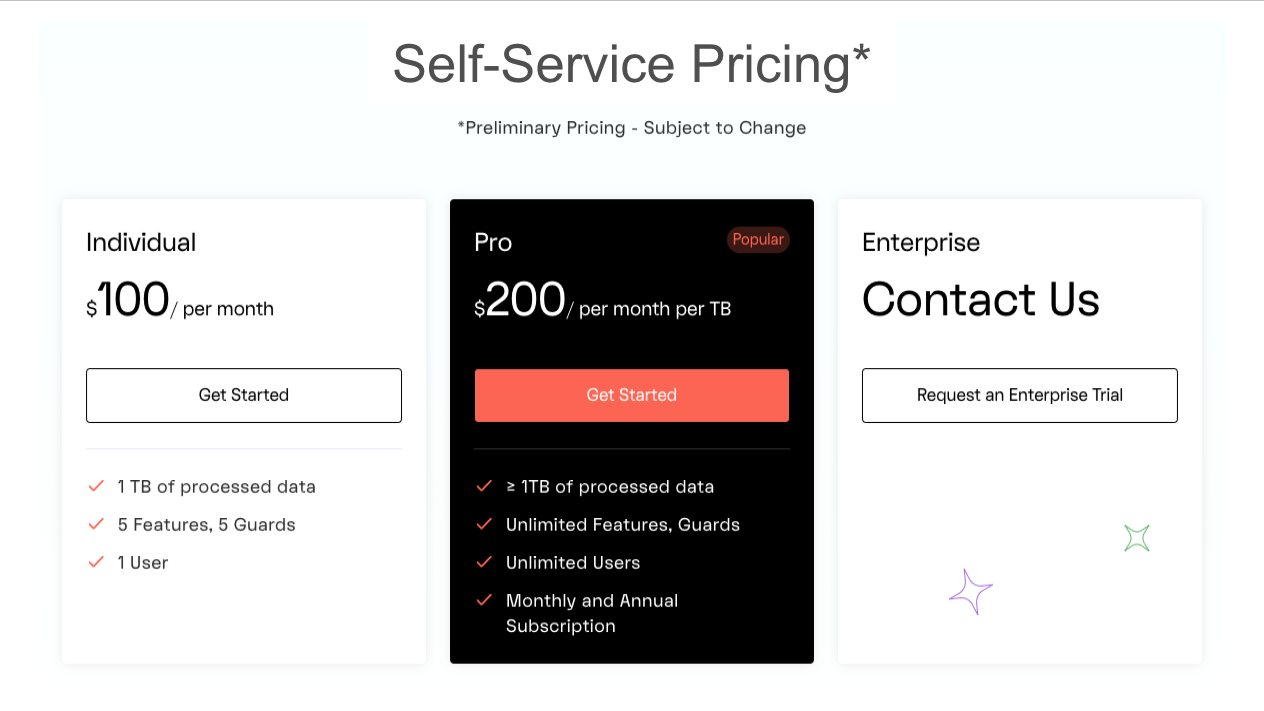Click checkmark beside 1 TB of processed data

pyautogui.click(x=96, y=486)
